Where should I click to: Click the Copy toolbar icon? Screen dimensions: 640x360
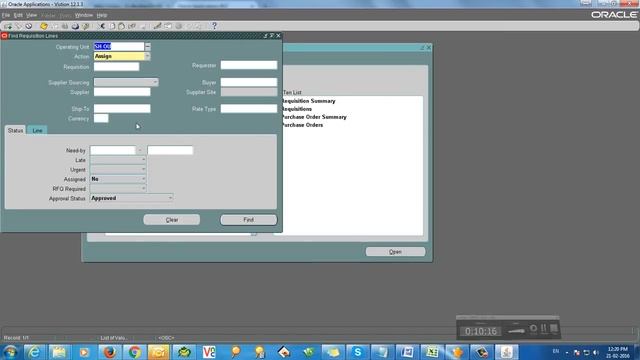(112, 26)
